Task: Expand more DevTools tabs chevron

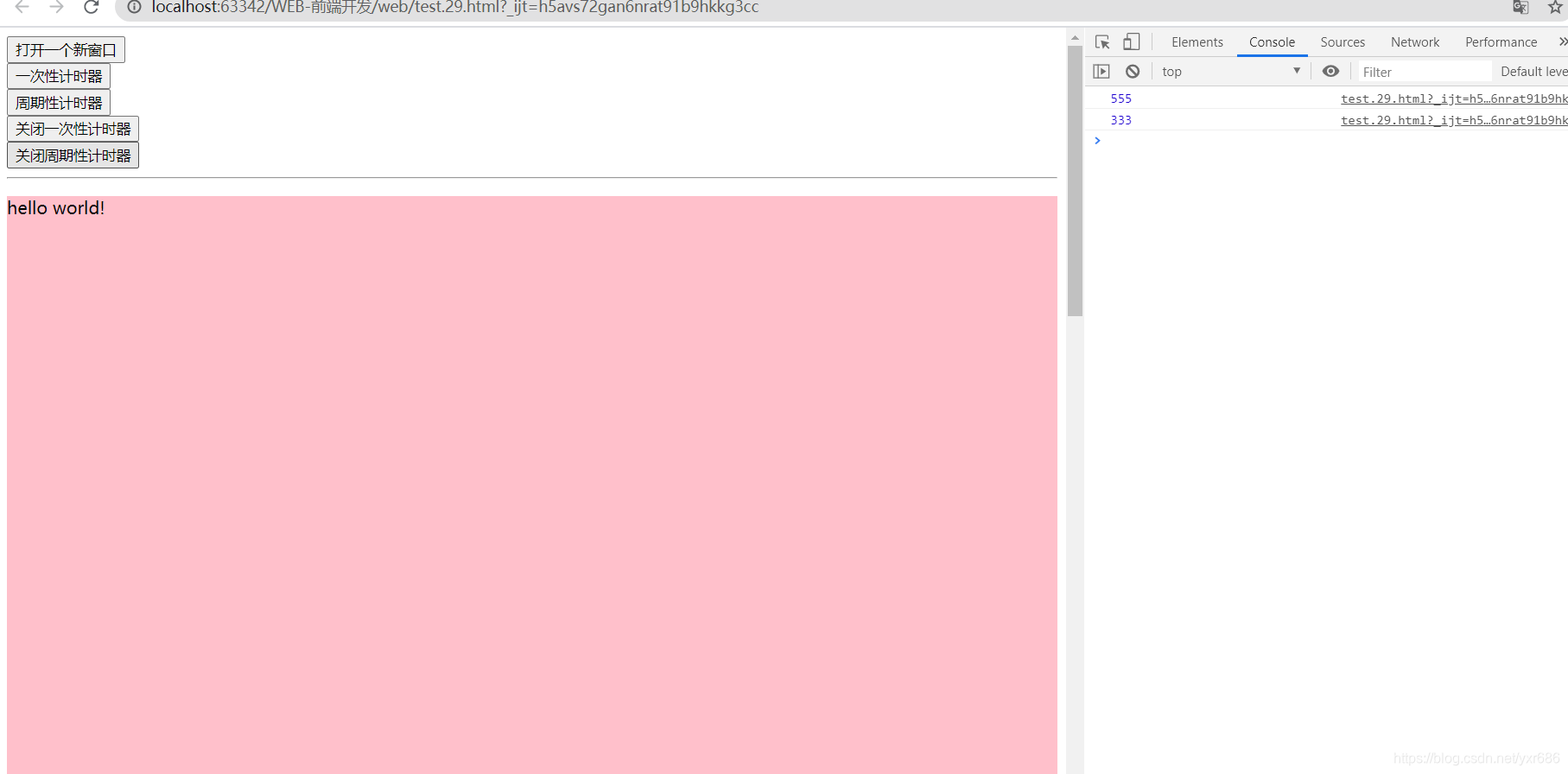Action: 1562,41
